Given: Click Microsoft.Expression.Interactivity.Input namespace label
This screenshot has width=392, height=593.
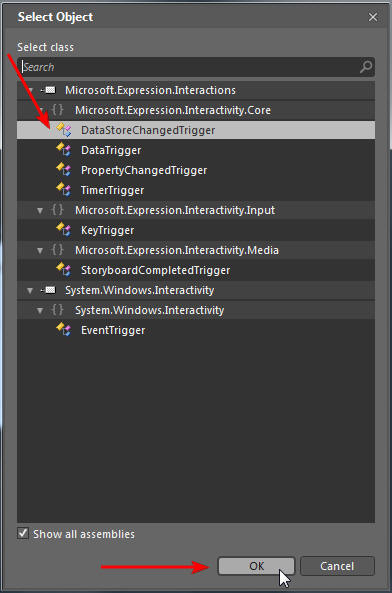Looking at the screenshot, I should [x=175, y=210].
